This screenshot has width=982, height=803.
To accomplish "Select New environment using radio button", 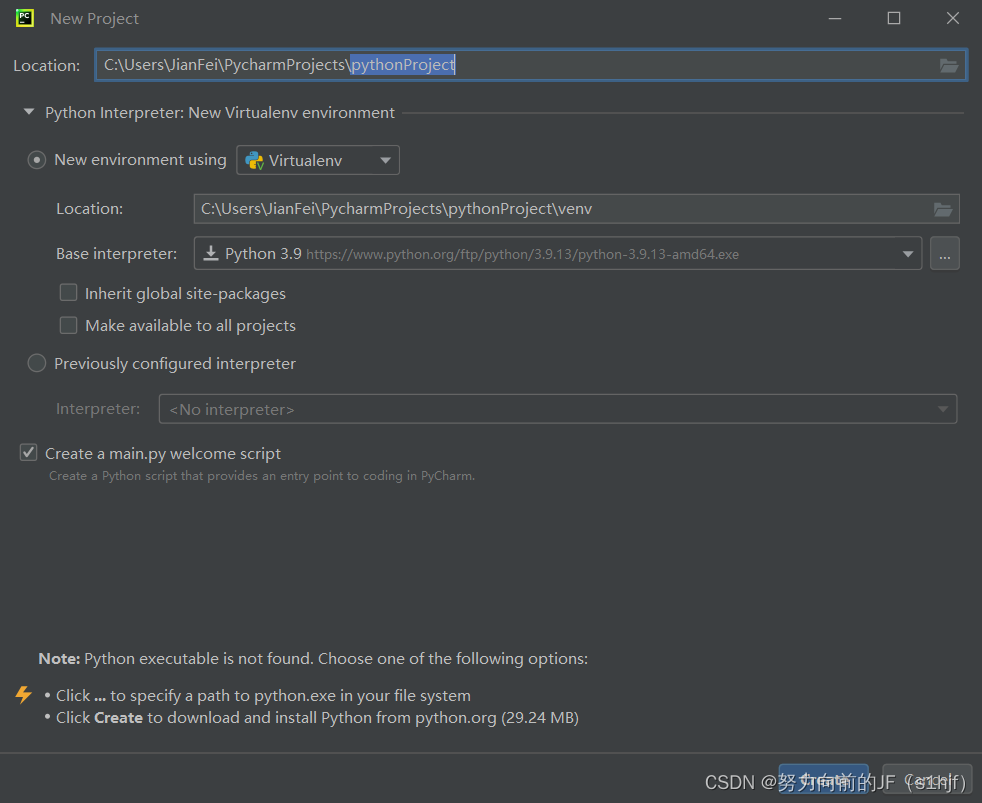I will [37, 160].
